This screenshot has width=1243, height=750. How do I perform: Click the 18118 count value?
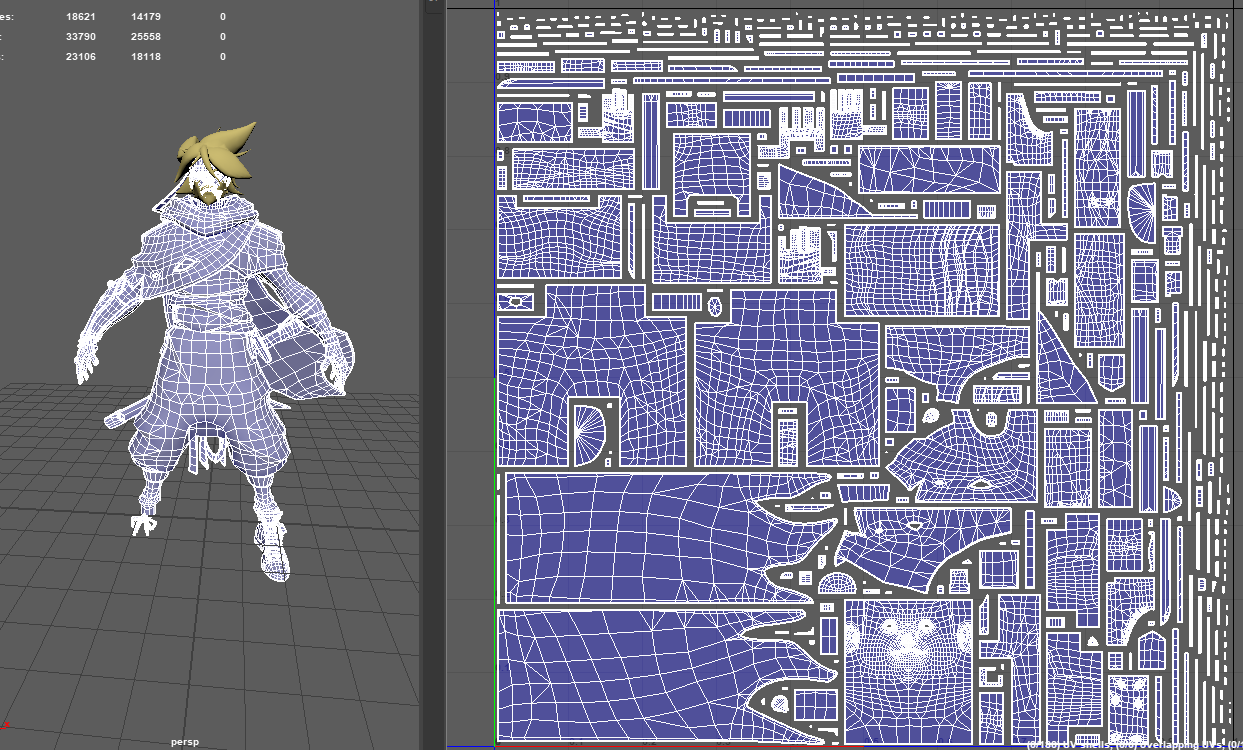tap(146, 57)
